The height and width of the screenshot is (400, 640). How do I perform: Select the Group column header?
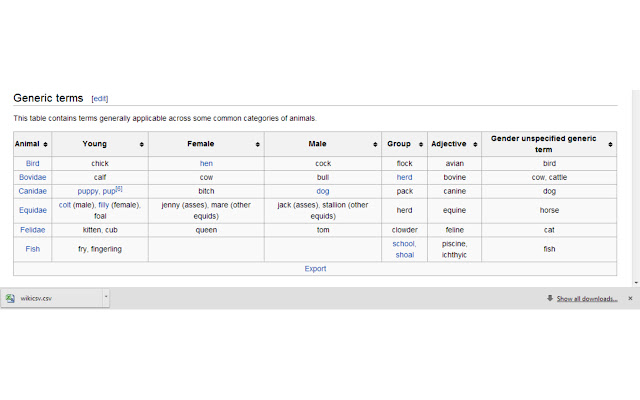point(404,144)
